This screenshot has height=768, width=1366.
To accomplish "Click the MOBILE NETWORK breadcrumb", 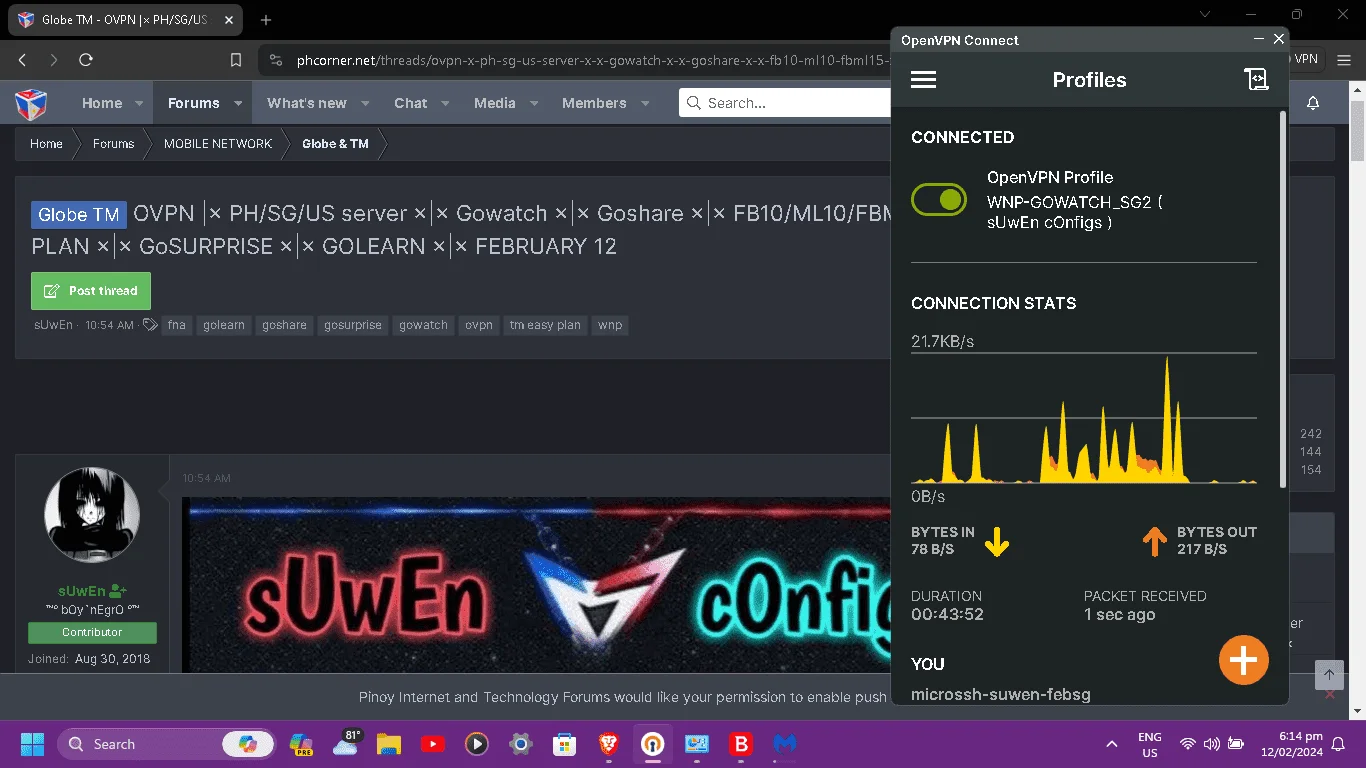I will [218, 144].
